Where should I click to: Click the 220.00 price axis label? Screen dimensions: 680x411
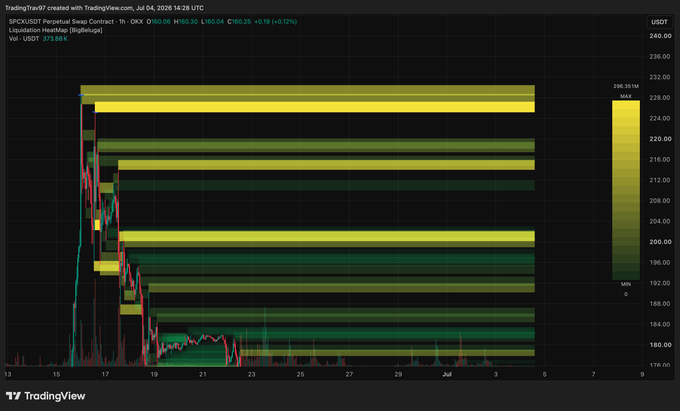(660, 139)
